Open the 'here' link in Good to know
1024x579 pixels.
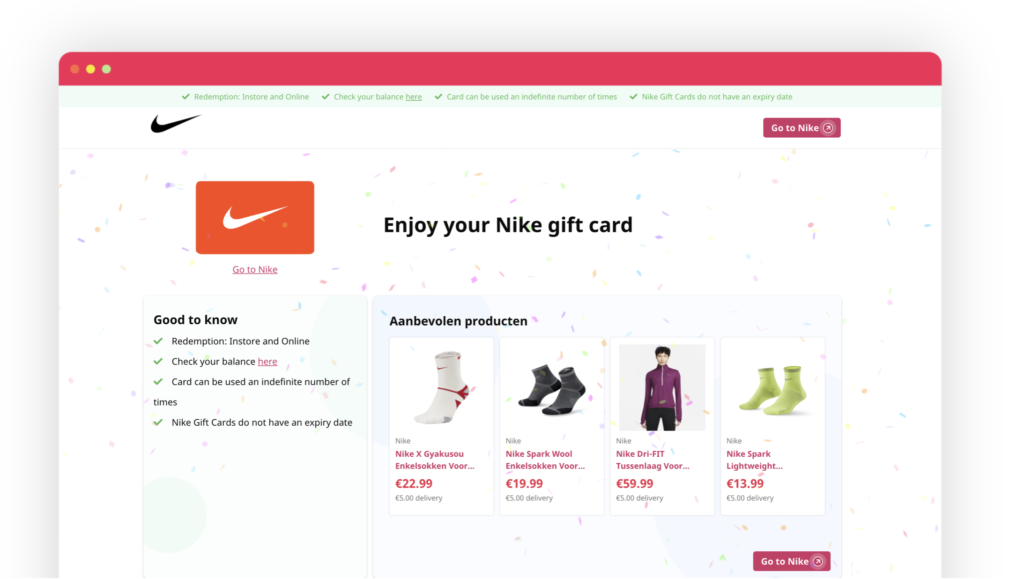267,362
